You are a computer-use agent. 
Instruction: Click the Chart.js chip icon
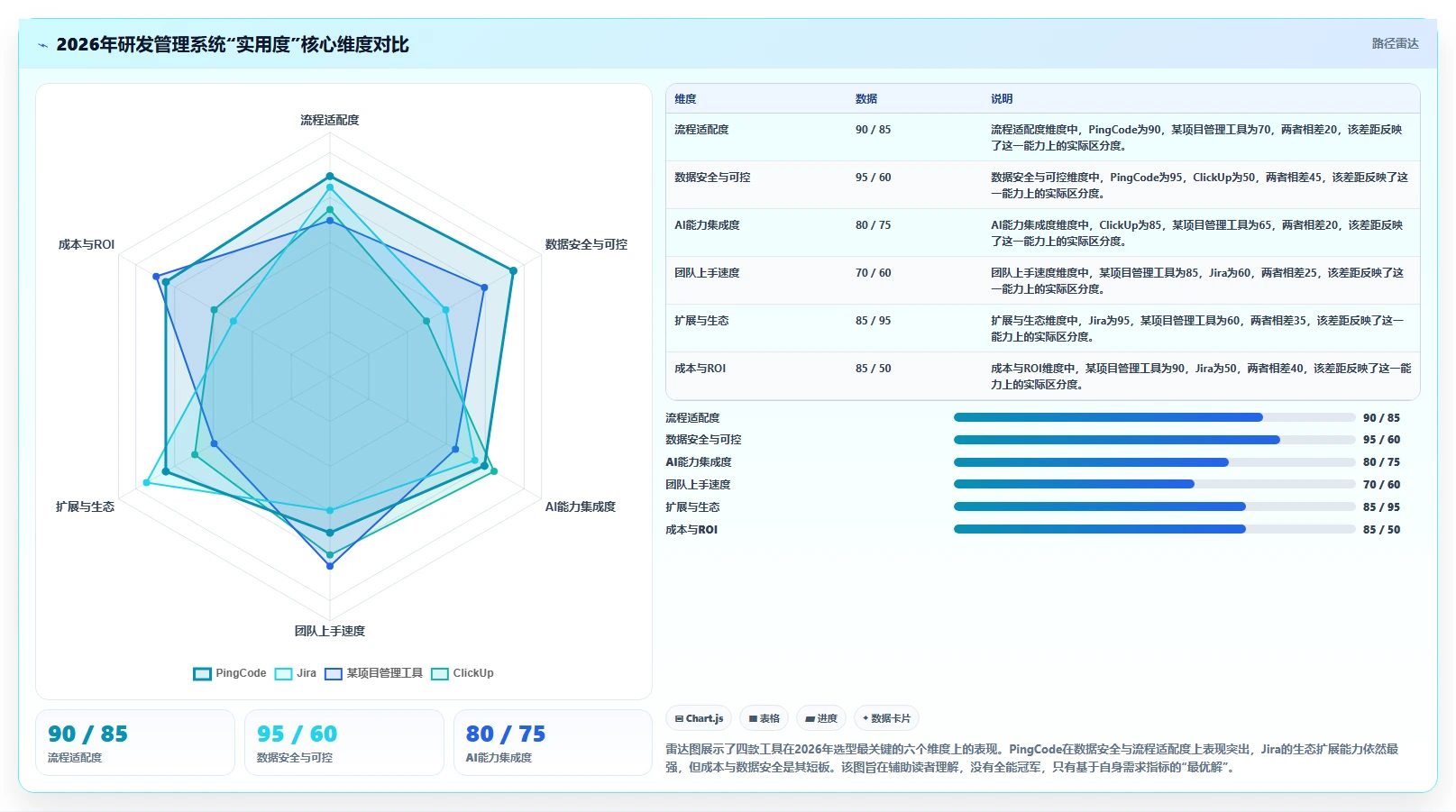click(679, 718)
